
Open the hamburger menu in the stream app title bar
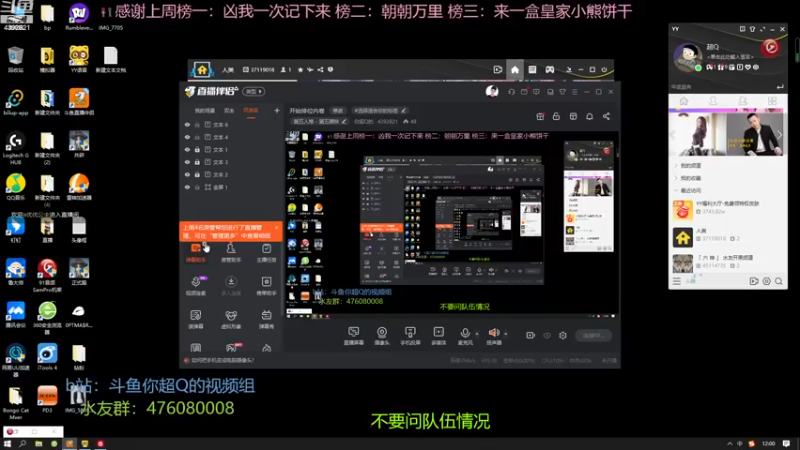[574, 92]
